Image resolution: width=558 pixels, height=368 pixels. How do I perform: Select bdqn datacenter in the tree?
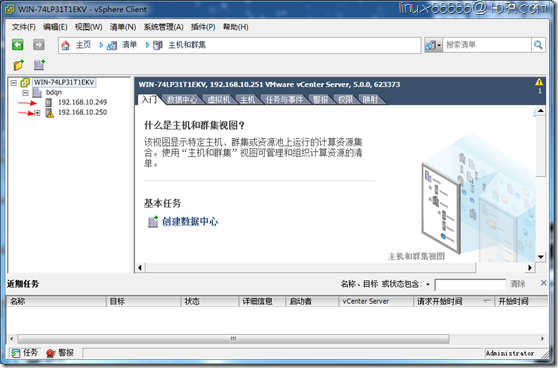[x=54, y=93]
